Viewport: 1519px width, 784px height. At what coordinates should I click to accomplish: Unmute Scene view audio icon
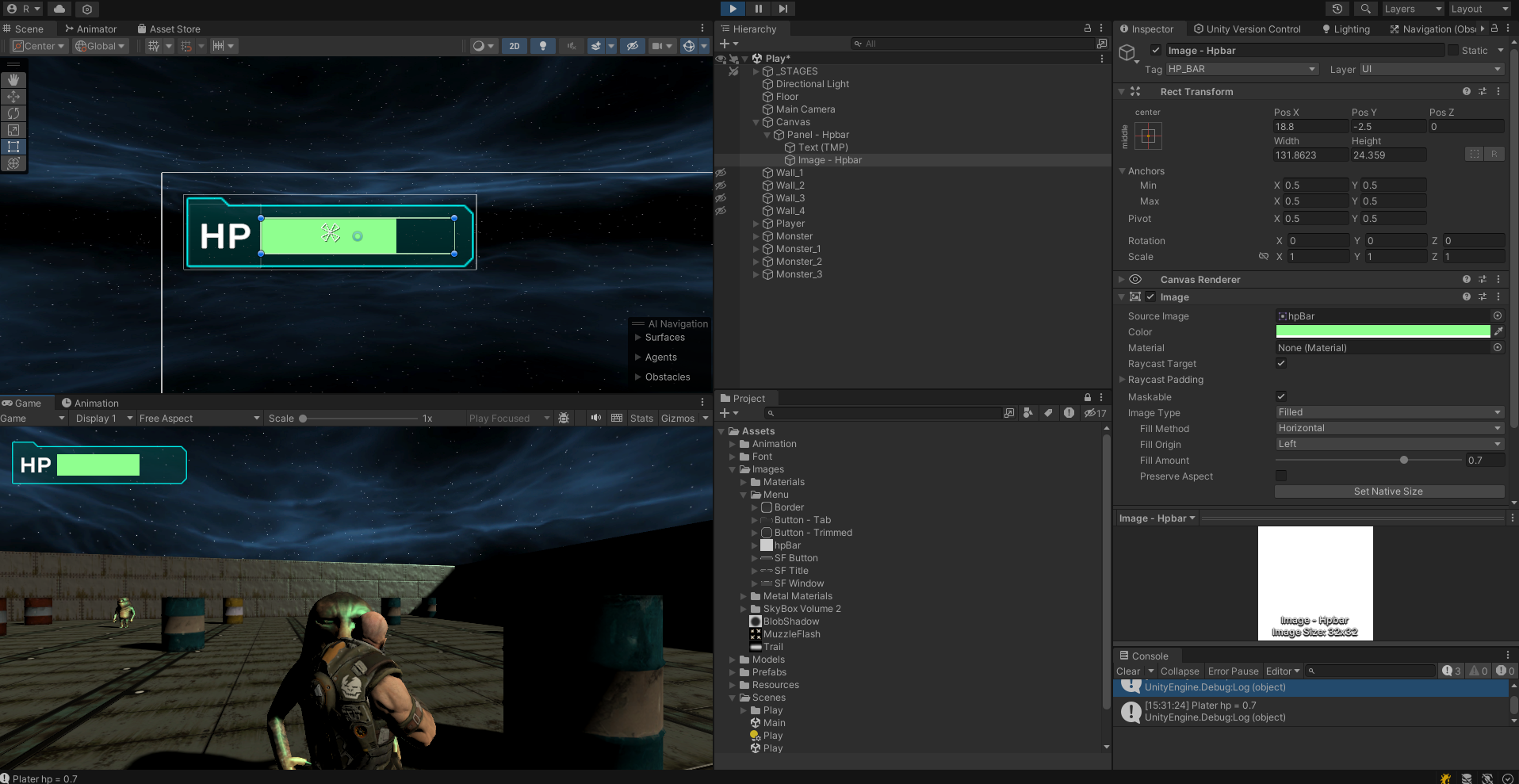(x=571, y=46)
